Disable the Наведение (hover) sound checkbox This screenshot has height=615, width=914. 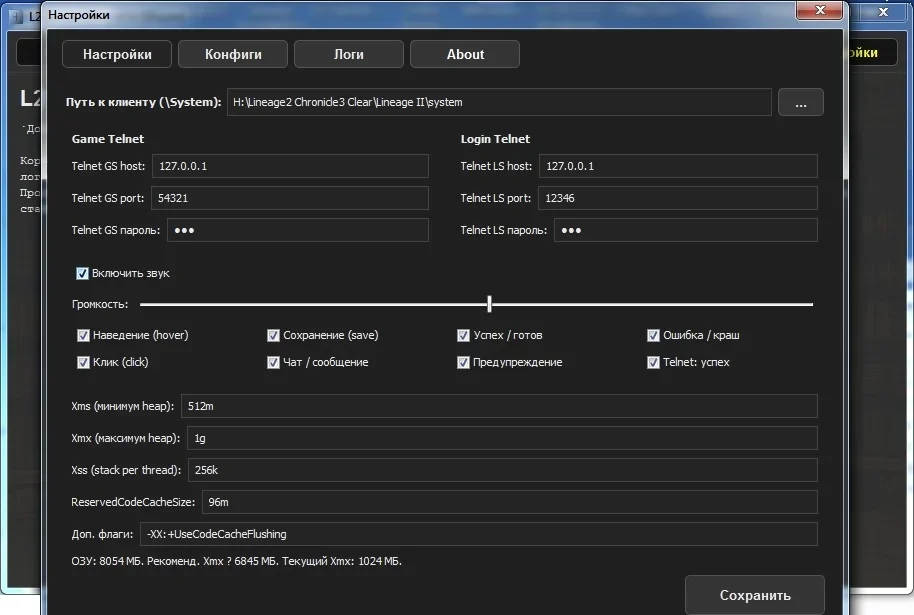84,335
